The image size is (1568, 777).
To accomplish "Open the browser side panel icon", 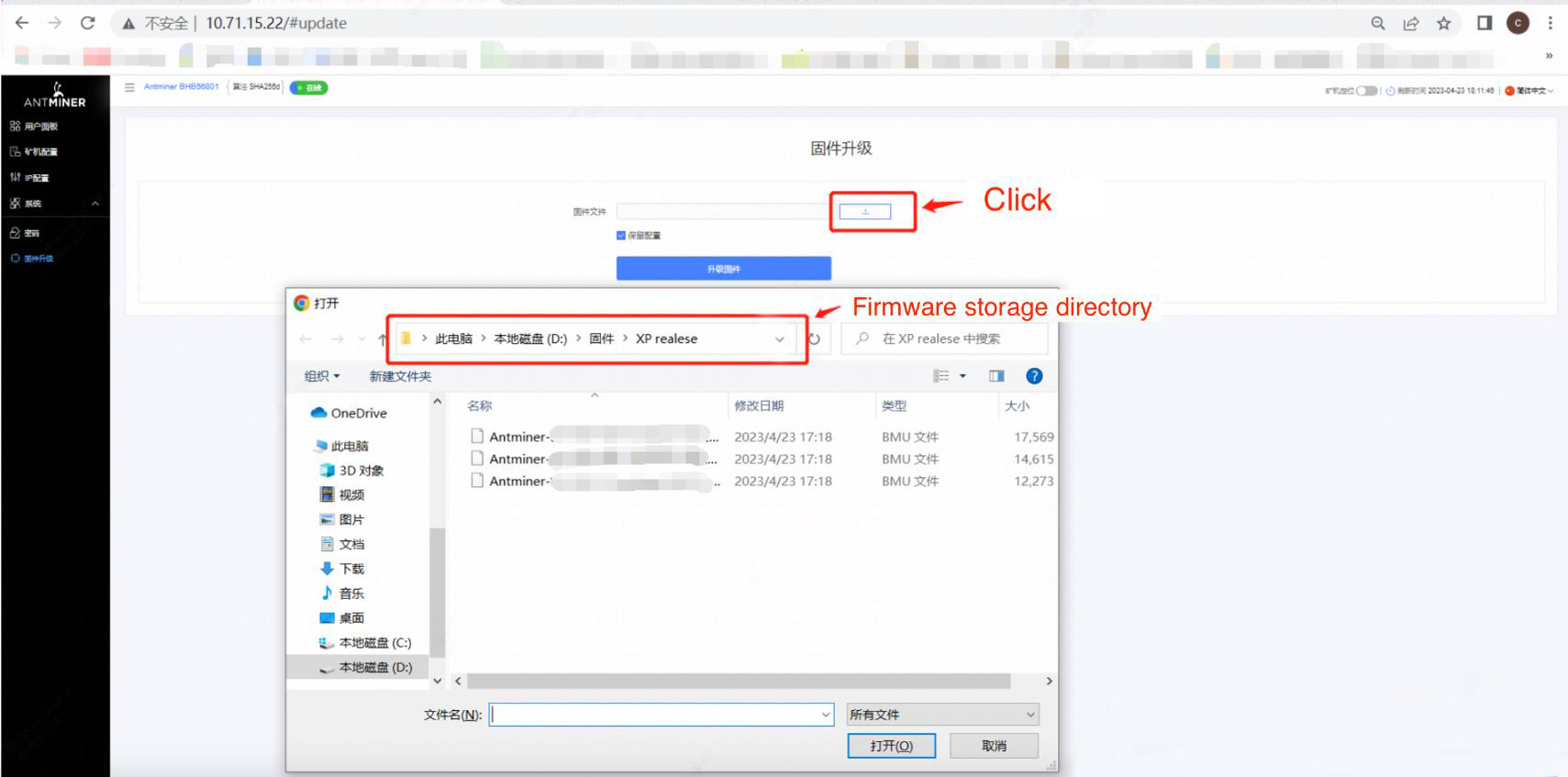I will coord(1485,23).
